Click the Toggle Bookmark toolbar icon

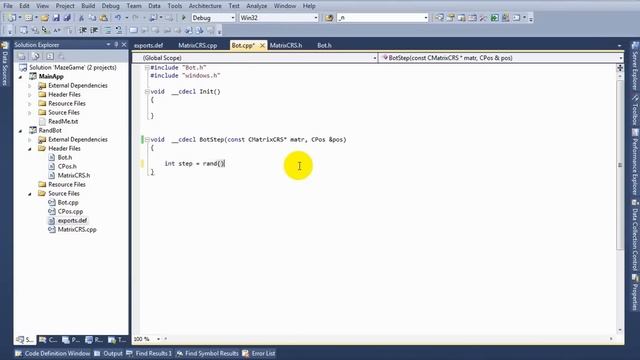coord(133,30)
